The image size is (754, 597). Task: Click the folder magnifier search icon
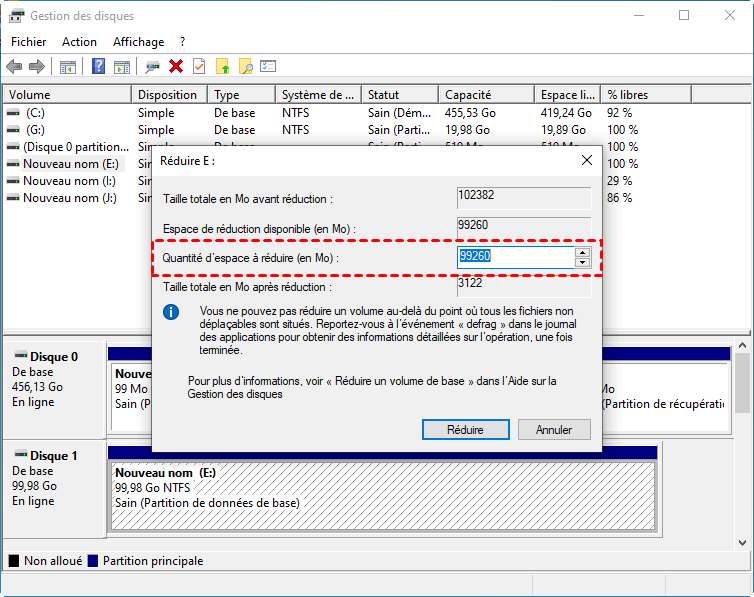246,66
